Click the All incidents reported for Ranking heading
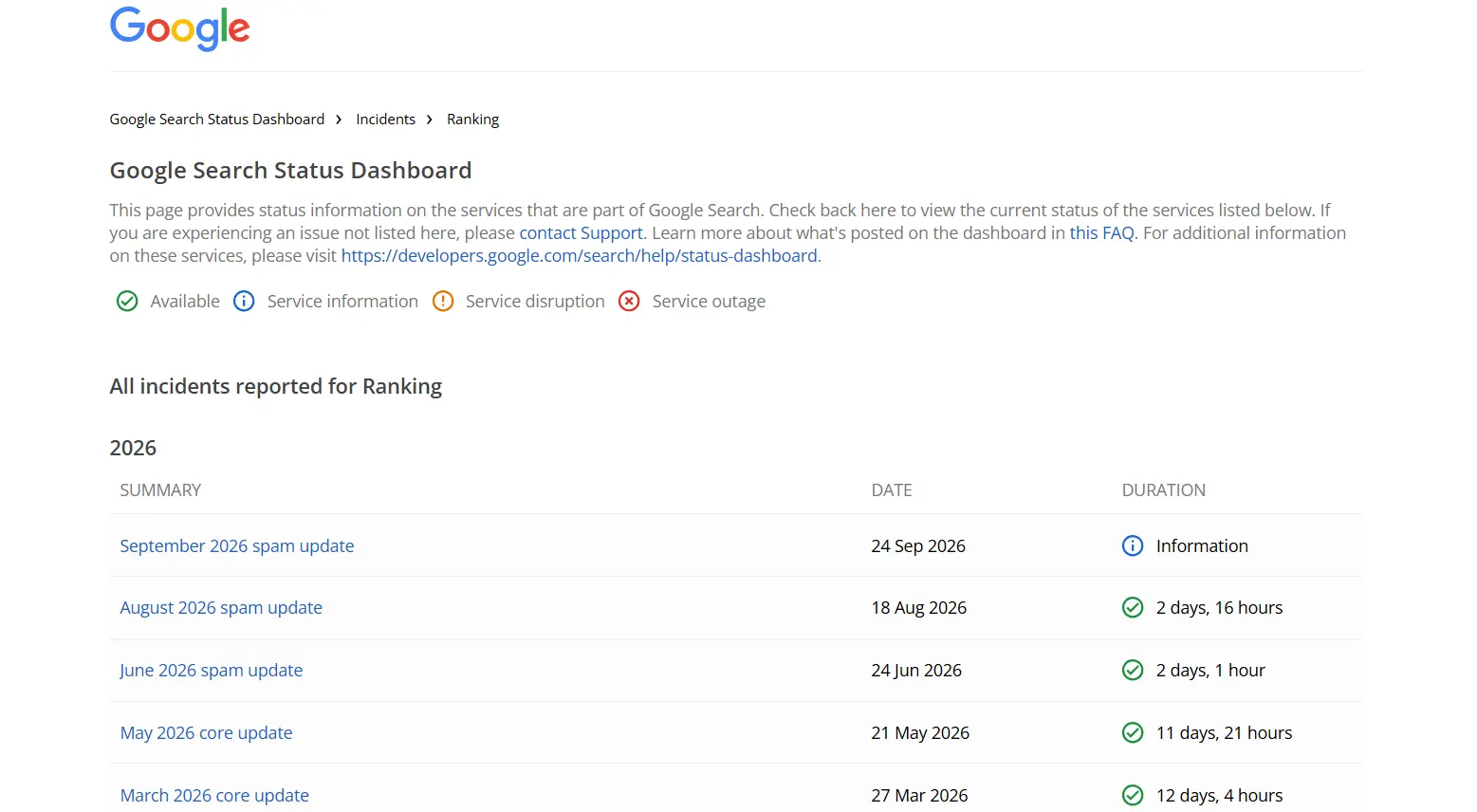This screenshot has height=812, width=1477. (x=276, y=386)
